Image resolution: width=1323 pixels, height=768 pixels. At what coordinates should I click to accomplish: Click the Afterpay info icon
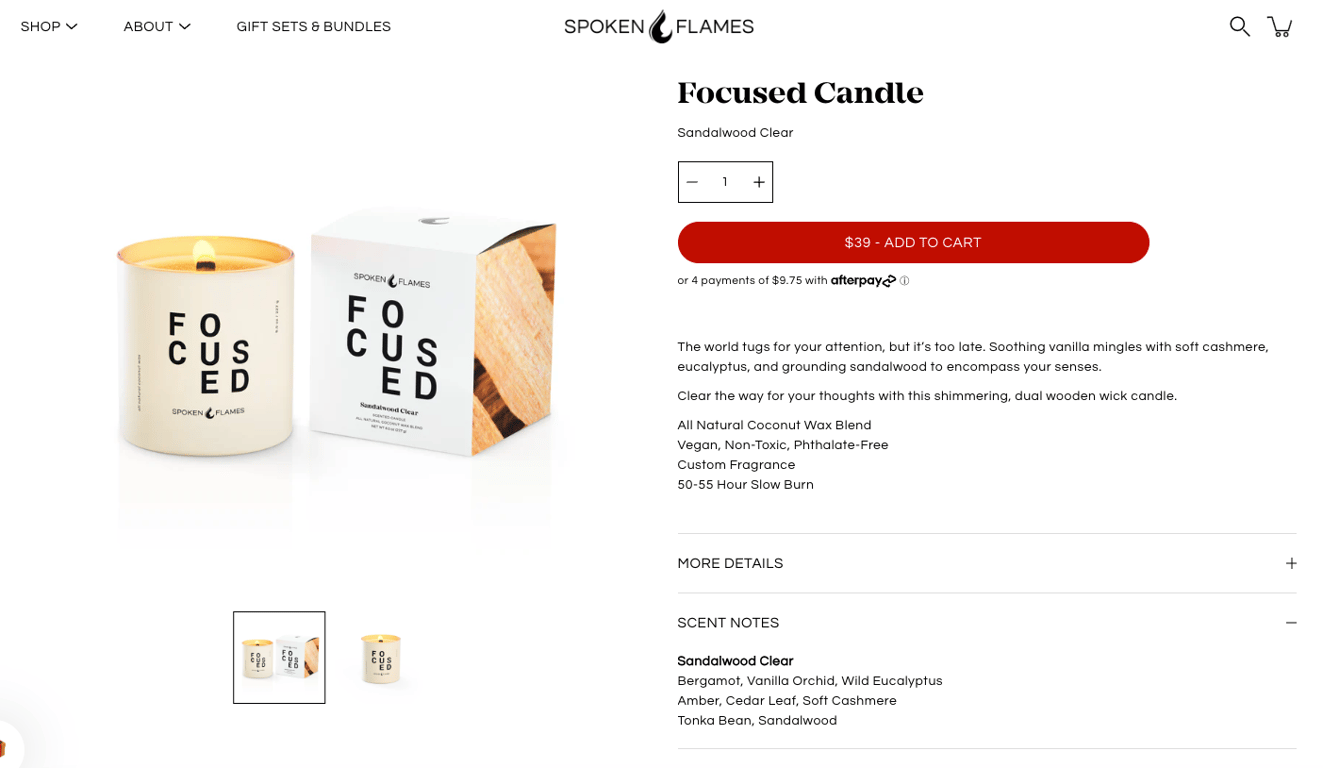tap(904, 280)
